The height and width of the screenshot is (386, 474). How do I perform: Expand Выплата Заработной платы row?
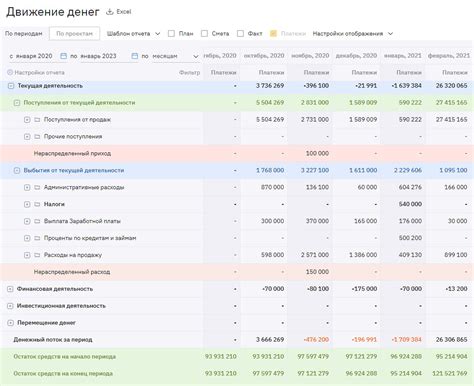point(27,221)
